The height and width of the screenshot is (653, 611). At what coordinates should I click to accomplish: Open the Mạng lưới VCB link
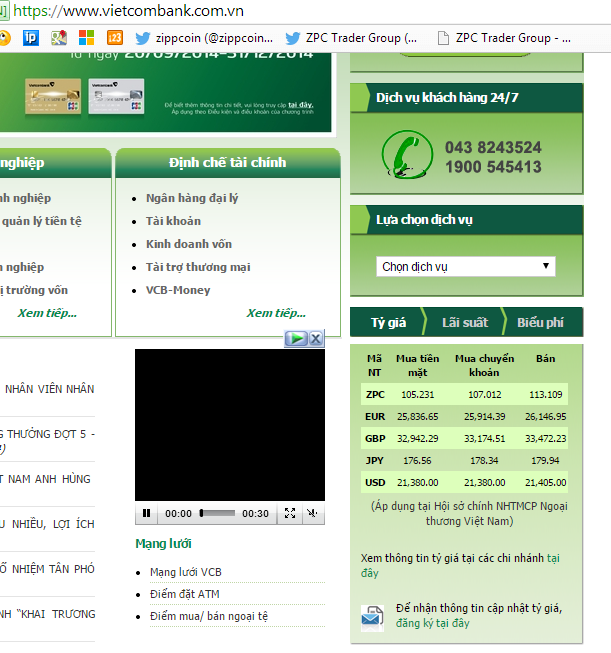click(186, 572)
